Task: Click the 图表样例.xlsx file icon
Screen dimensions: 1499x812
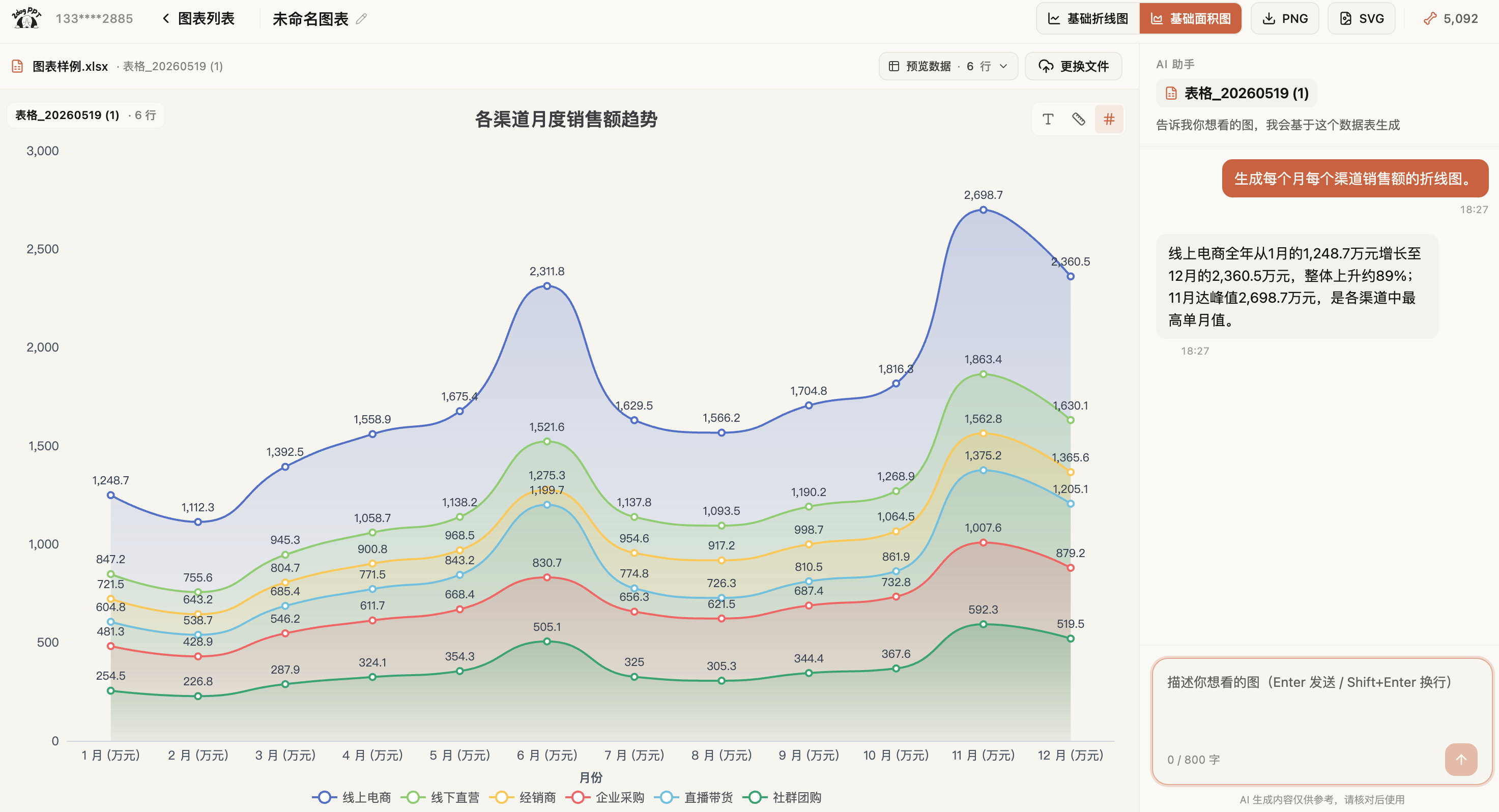Action: 17,66
